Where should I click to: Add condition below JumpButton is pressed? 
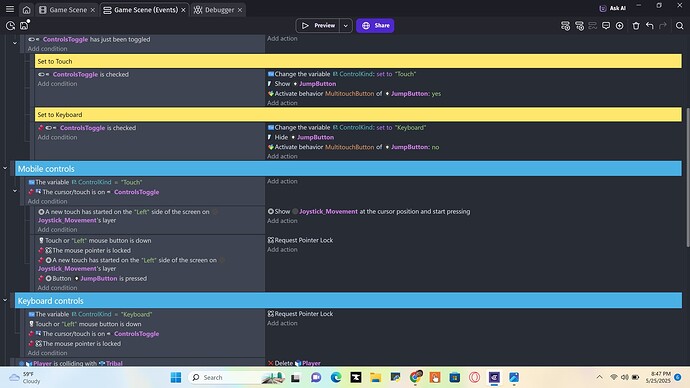pyautogui.click(x=57, y=288)
